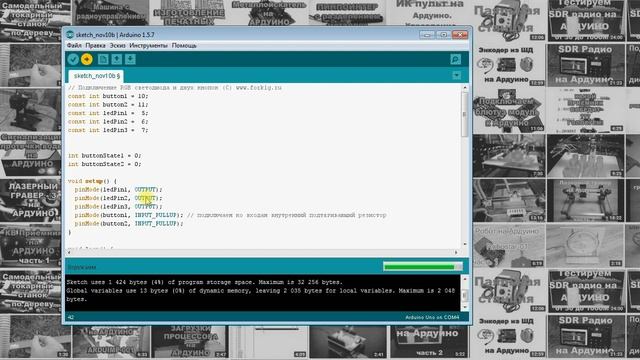Click the upload status message text

82,267
